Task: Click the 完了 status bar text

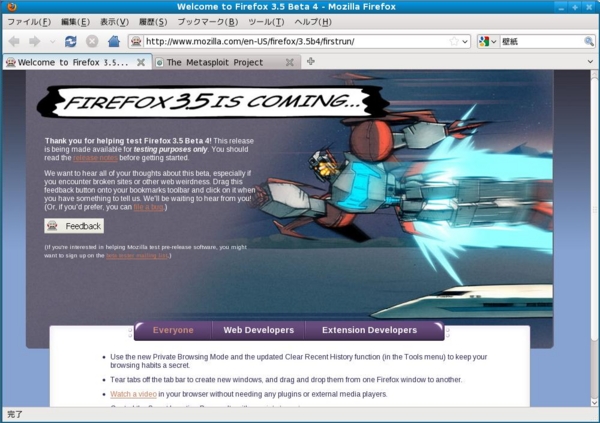Action: [15, 414]
